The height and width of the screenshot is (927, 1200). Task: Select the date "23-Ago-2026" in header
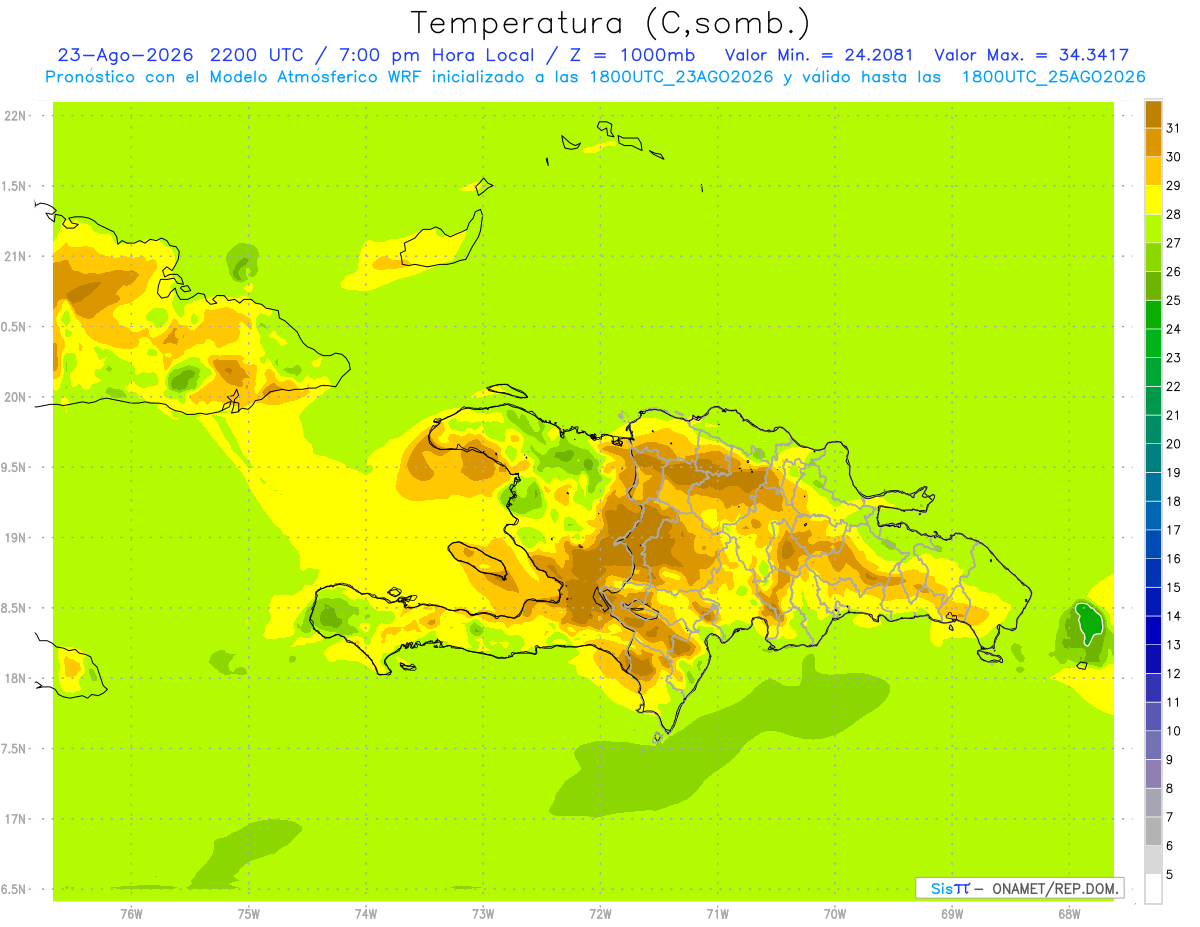126,55
